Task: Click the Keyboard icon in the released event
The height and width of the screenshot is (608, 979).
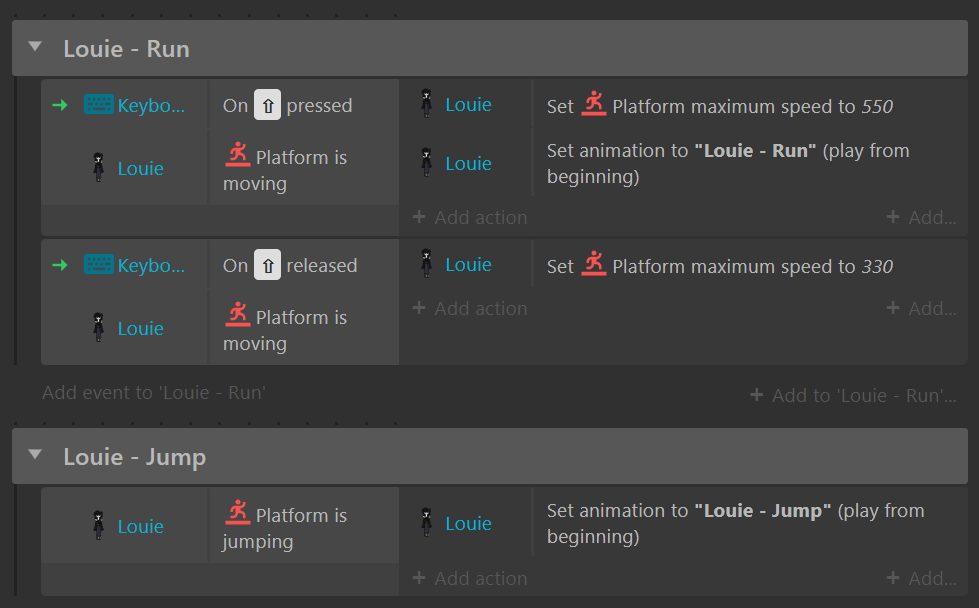Action: 99,265
